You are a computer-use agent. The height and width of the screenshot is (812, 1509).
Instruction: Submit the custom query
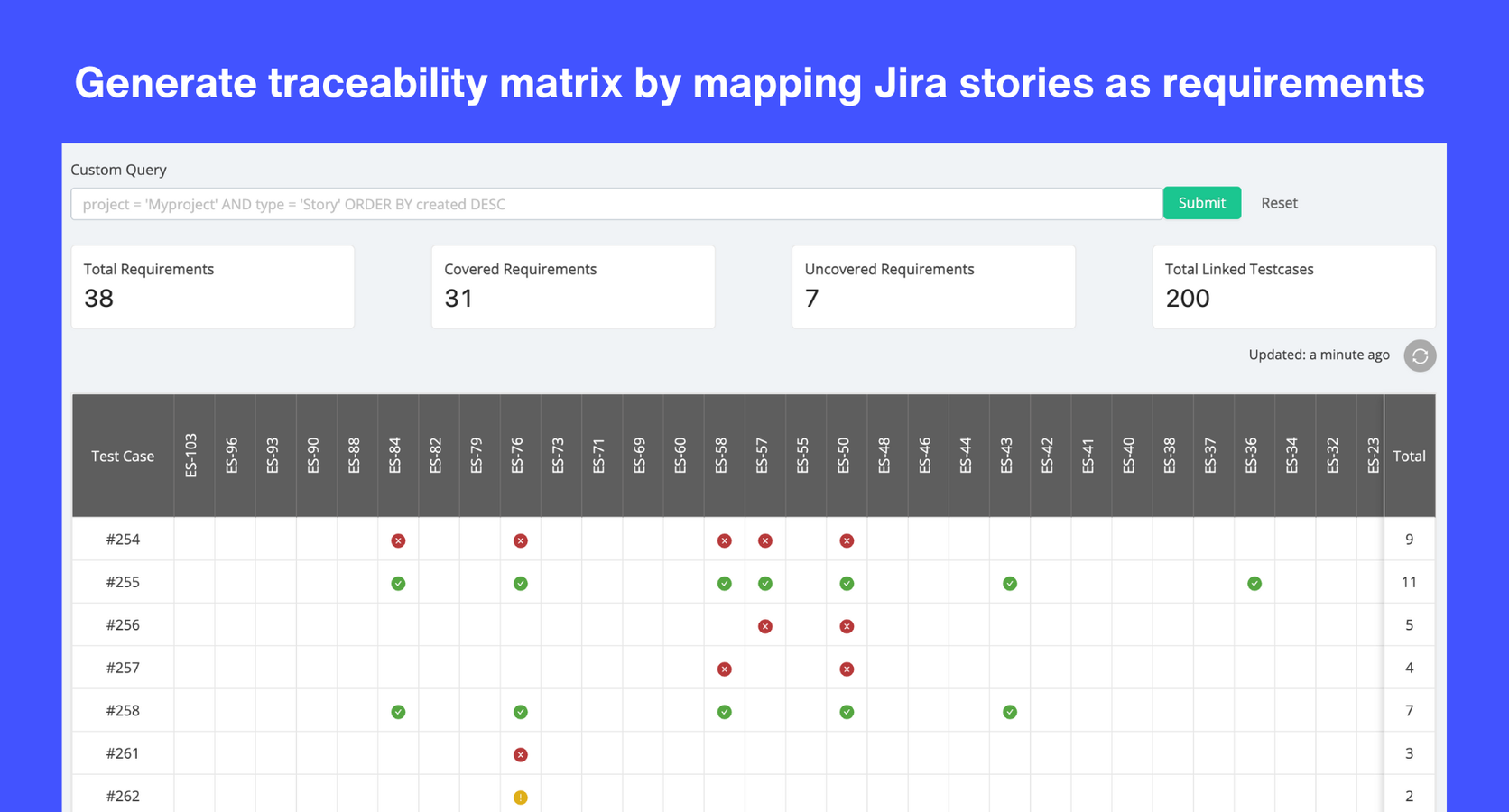tap(1202, 203)
